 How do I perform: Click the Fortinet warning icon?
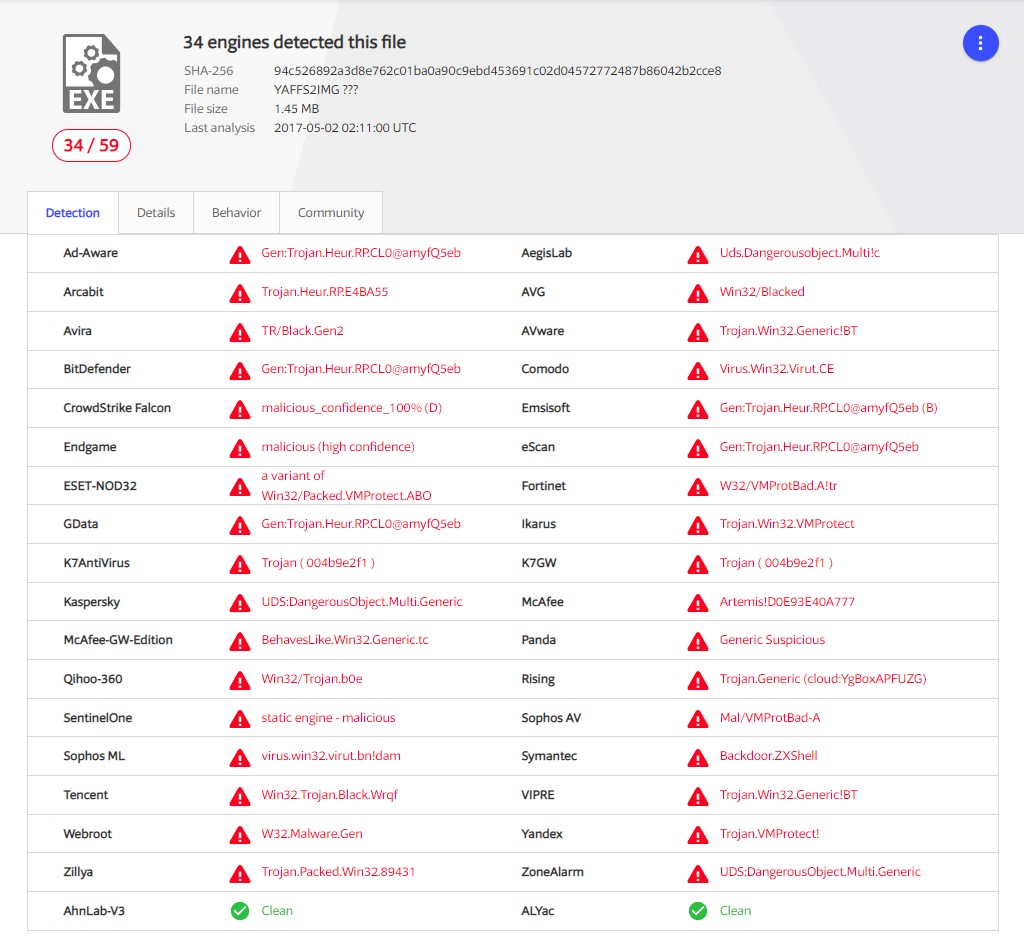pyautogui.click(x=698, y=487)
